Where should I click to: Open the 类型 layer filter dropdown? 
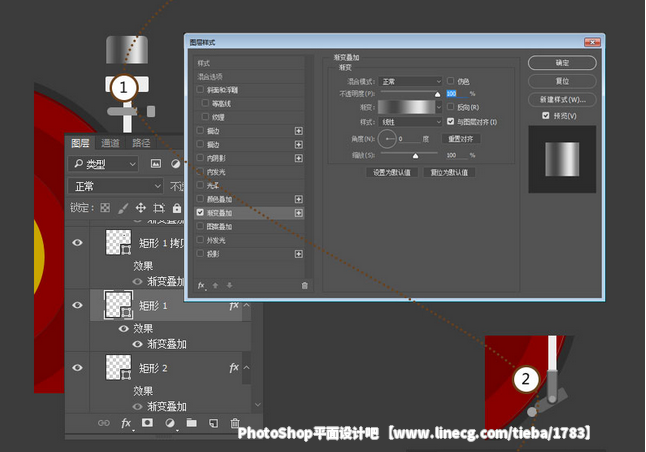(103, 164)
